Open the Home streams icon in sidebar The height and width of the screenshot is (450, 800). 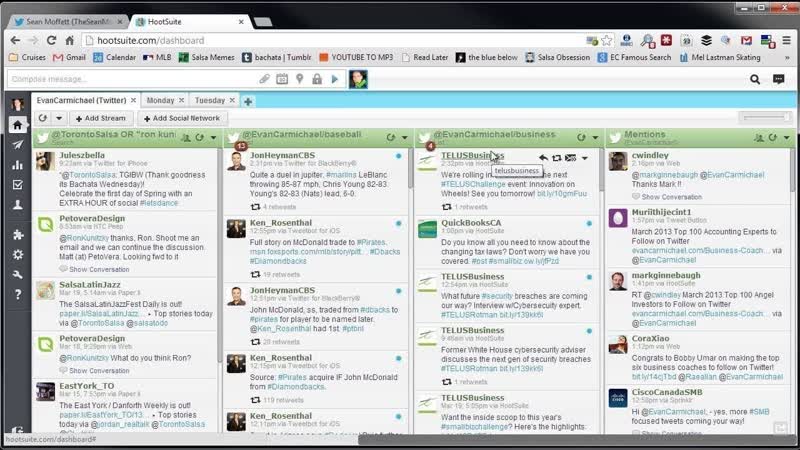[x=17, y=124]
